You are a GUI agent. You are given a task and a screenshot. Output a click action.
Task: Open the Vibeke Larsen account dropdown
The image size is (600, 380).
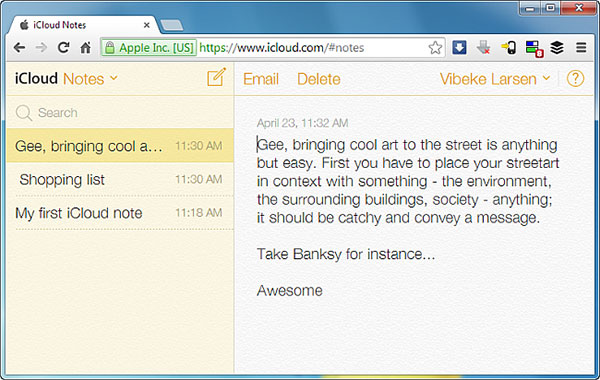[x=495, y=79]
